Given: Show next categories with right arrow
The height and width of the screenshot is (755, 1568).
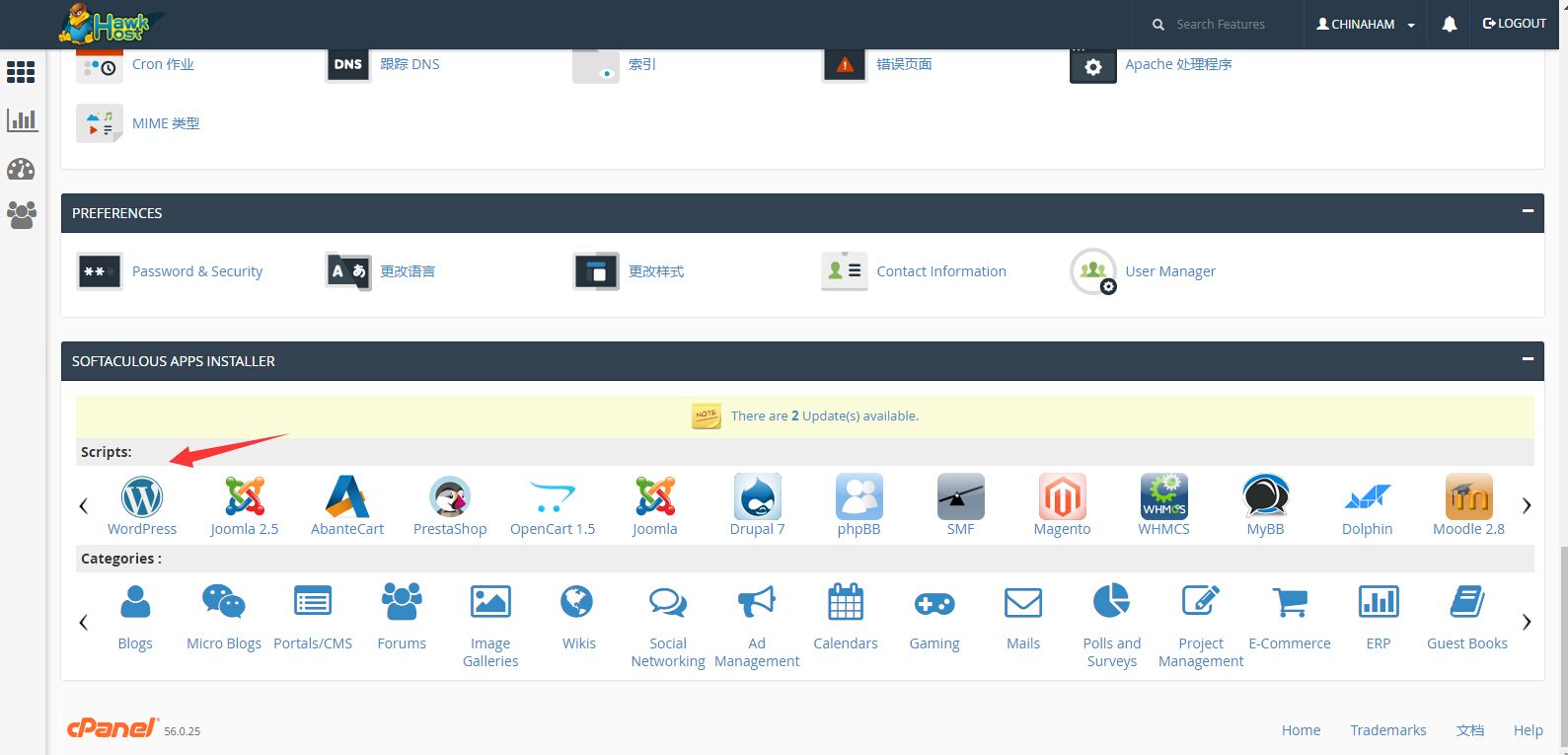Looking at the screenshot, I should [x=1527, y=622].
